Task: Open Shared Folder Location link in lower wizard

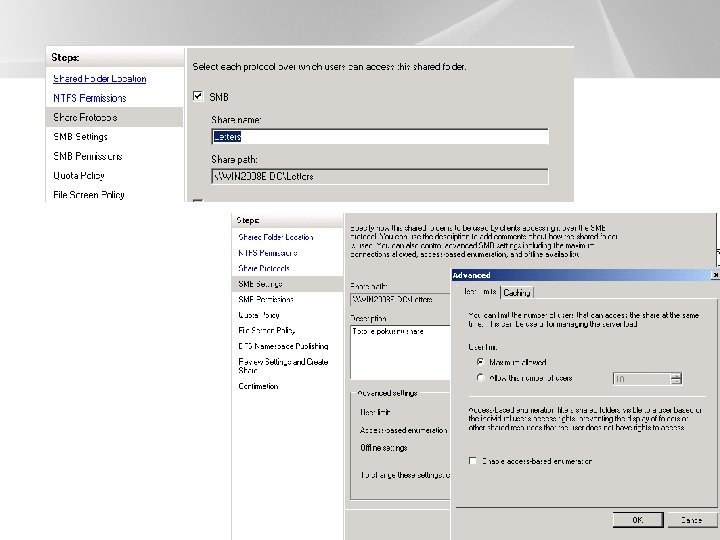Action: [x=276, y=237]
